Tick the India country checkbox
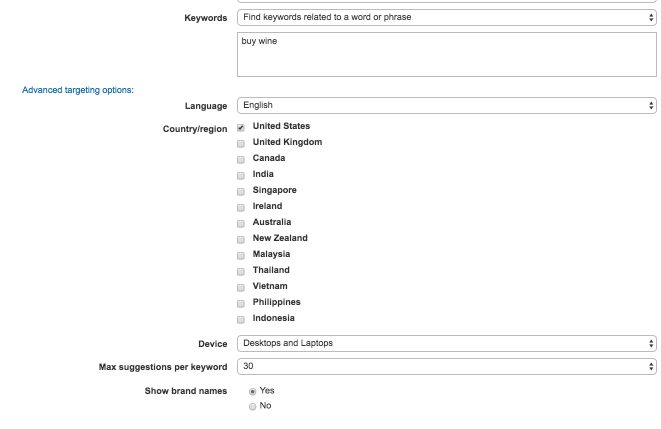The width and height of the screenshot is (661, 429). [x=241, y=175]
